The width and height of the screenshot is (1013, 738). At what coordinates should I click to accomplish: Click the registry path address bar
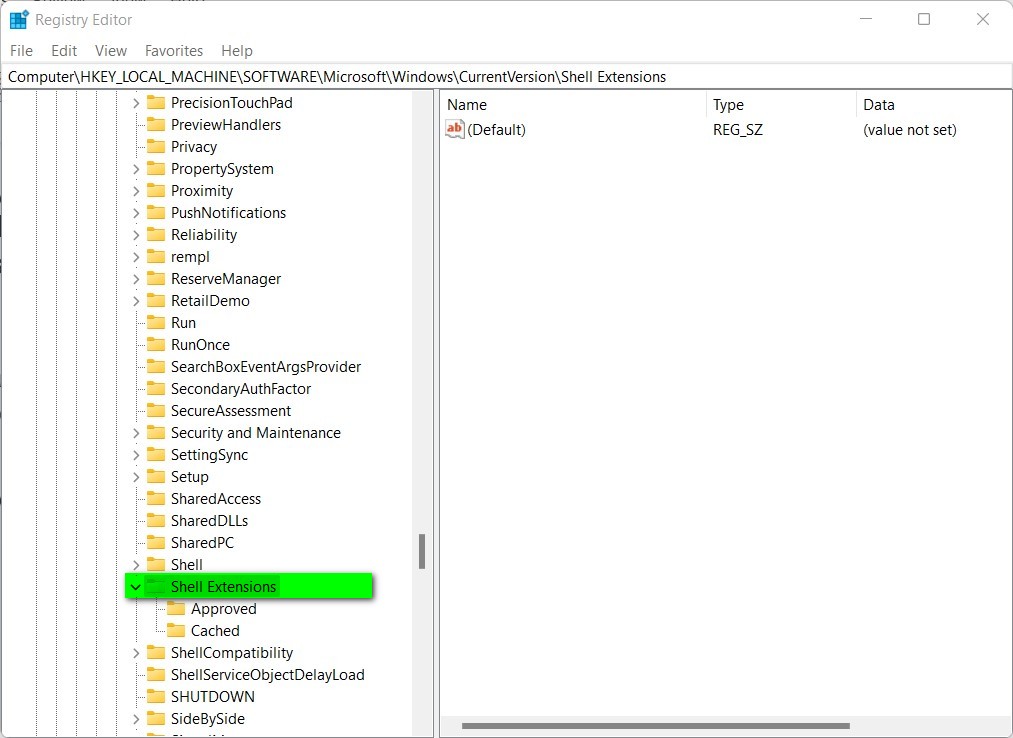pyautogui.click(x=506, y=77)
